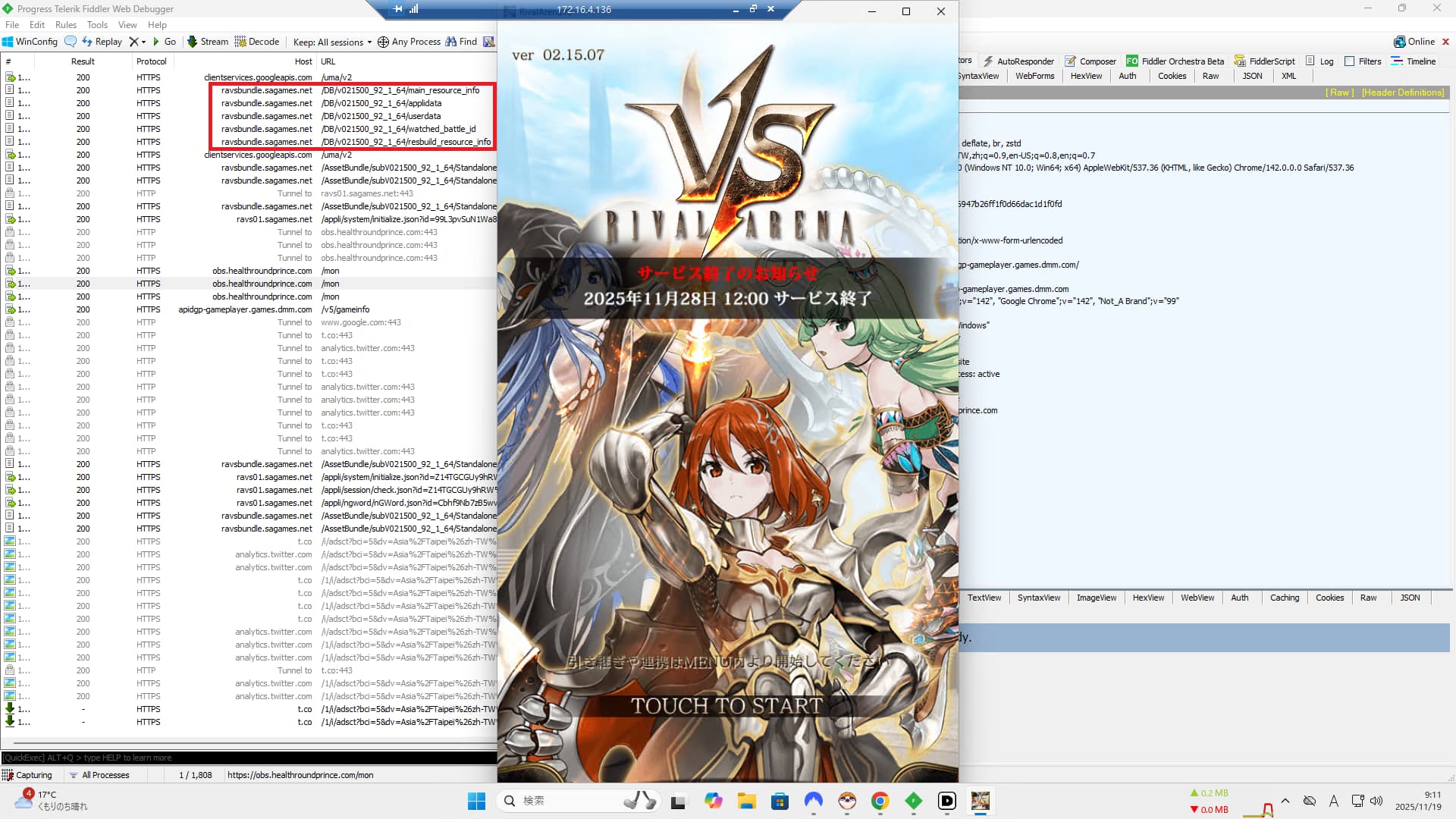1456x819 pixels.
Task: Open the Rules menu
Action: pos(66,25)
